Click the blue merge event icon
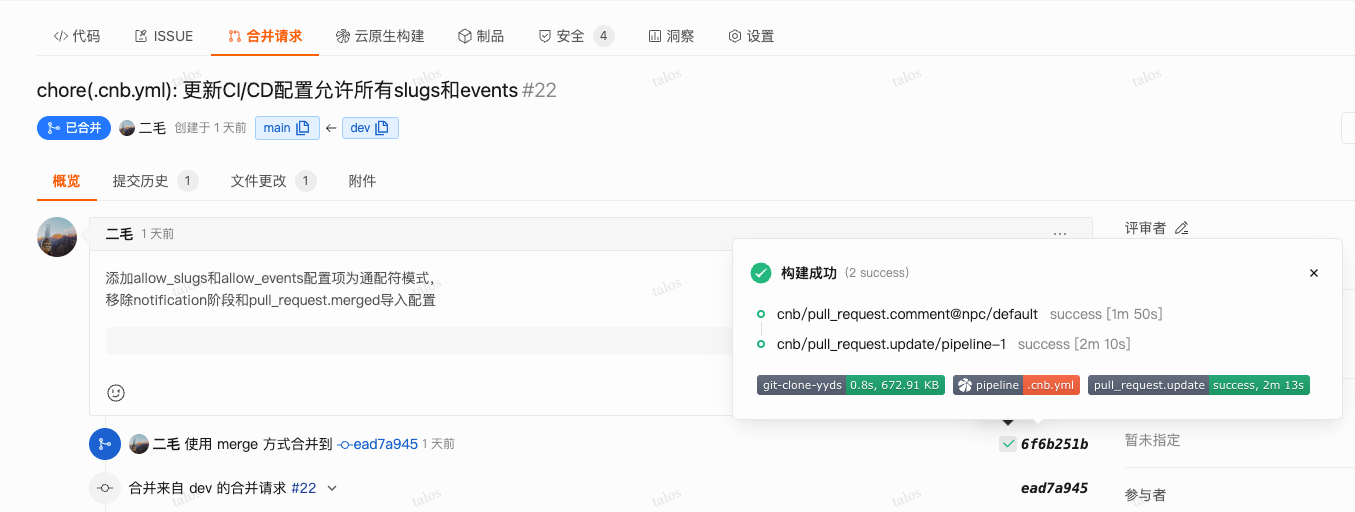The image size is (1355, 512). (105, 444)
